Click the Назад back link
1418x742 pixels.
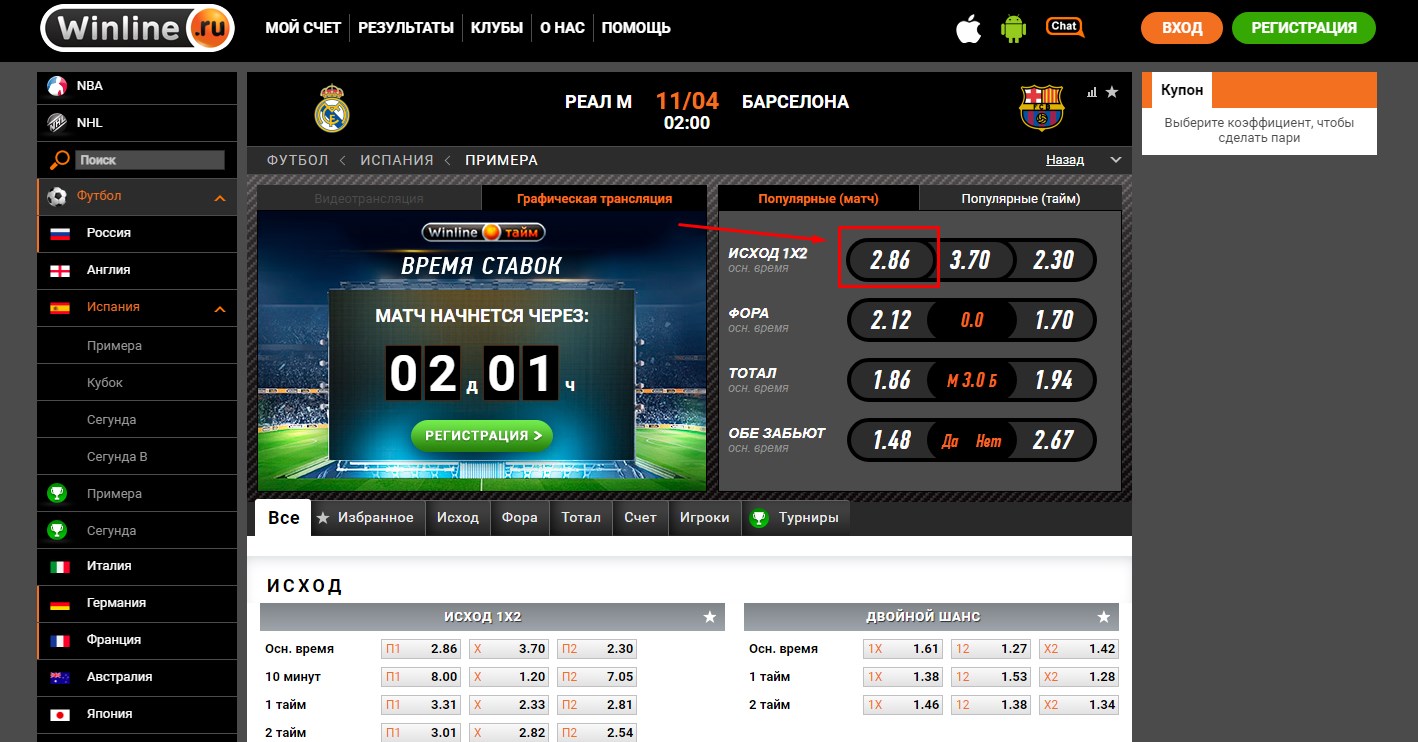pyautogui.click(x=1064, y=160)
